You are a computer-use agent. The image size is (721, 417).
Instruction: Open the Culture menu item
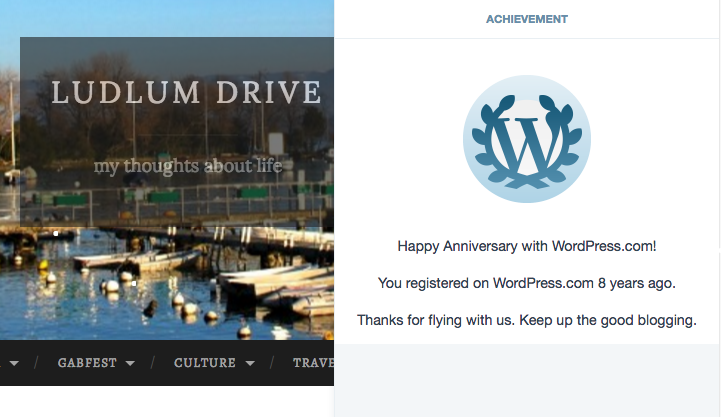[x=205, y=363]
